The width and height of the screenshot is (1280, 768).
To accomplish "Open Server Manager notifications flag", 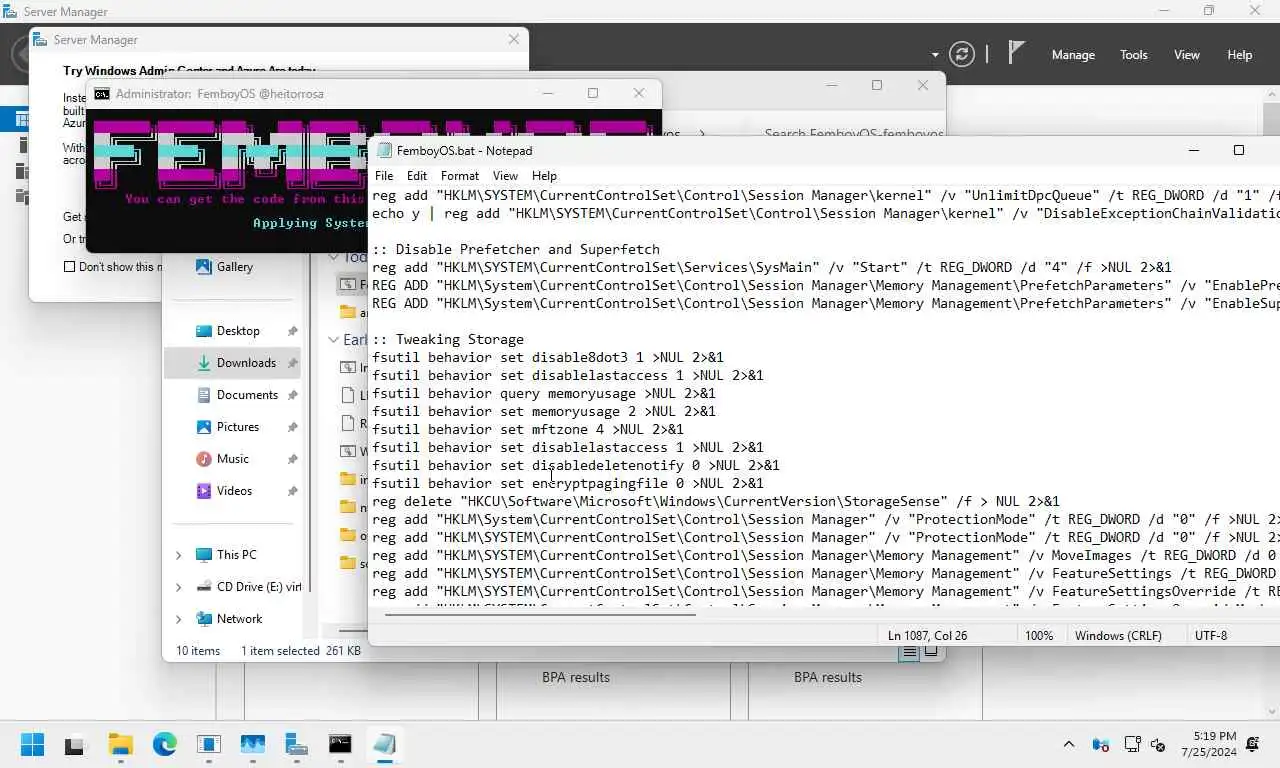I will [1016, 53].
